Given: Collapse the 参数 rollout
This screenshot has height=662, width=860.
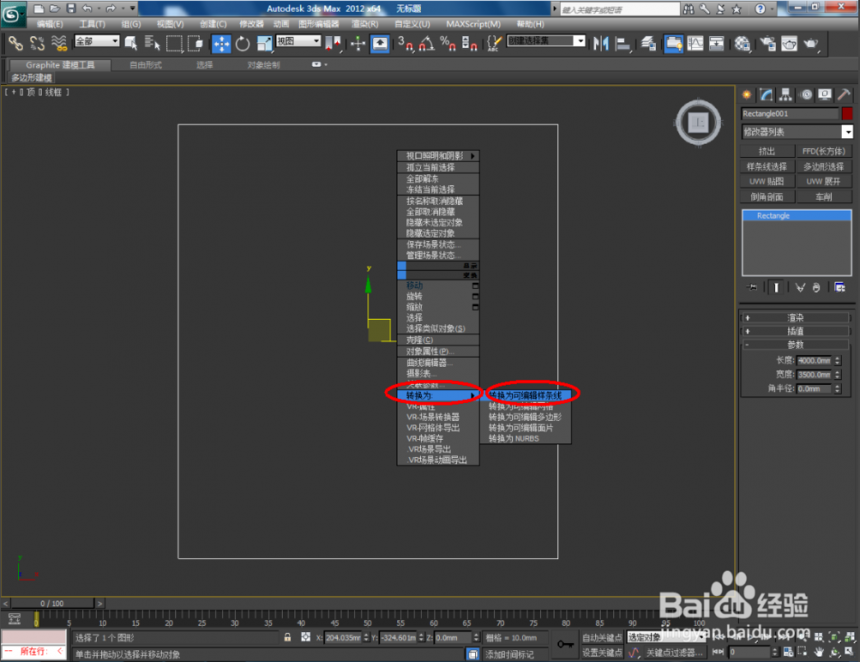Looking at the screenshot, I should [796, 344].
